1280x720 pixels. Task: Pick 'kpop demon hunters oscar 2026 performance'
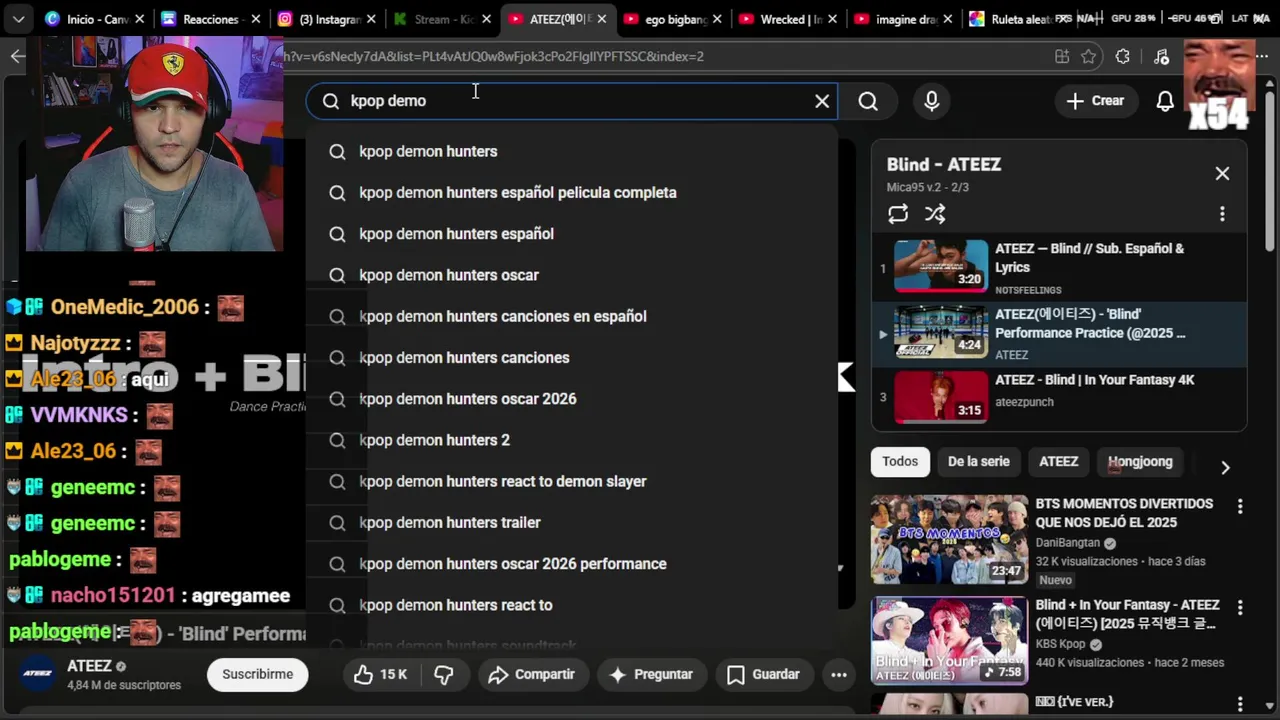[x=571, y=564]
